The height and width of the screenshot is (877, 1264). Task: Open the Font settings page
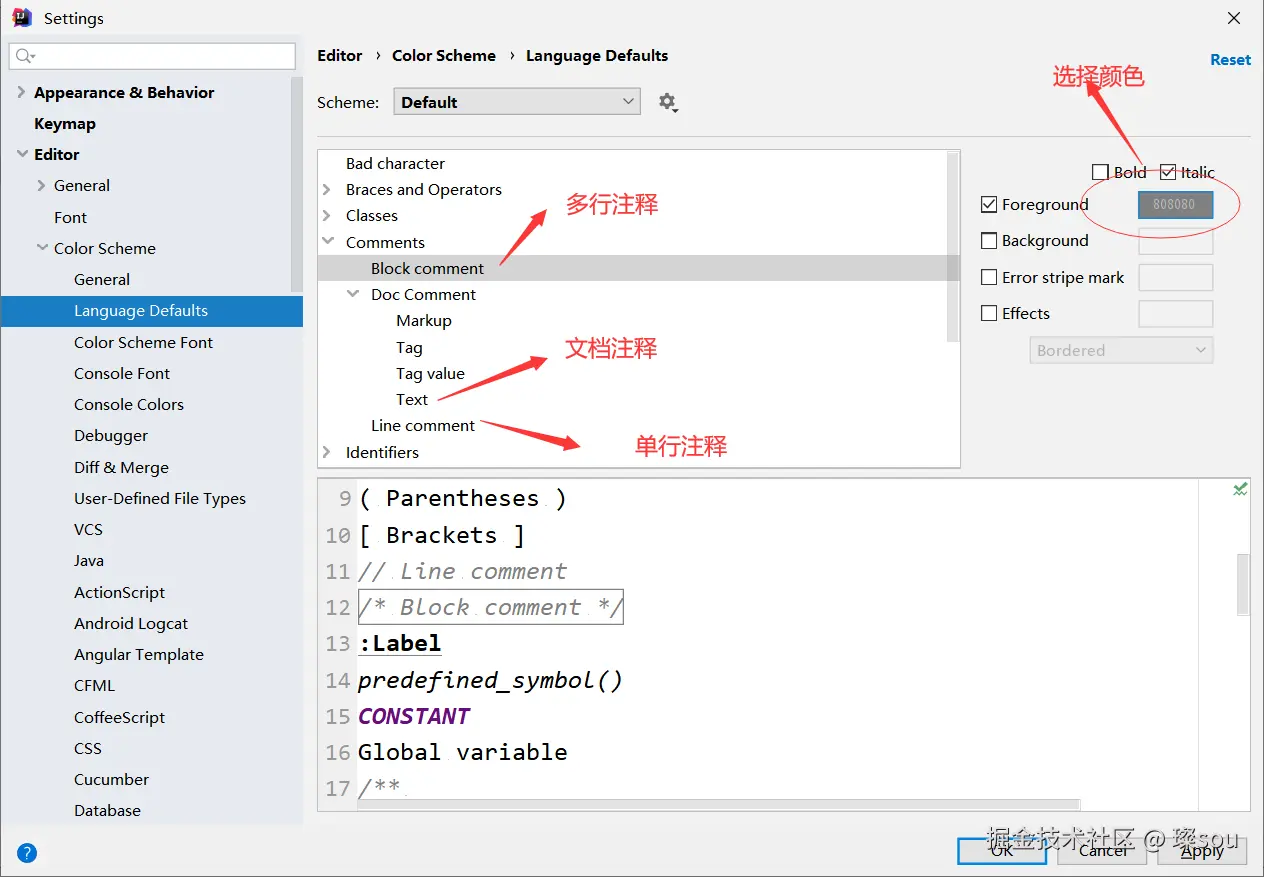click(x=70, y=217)
